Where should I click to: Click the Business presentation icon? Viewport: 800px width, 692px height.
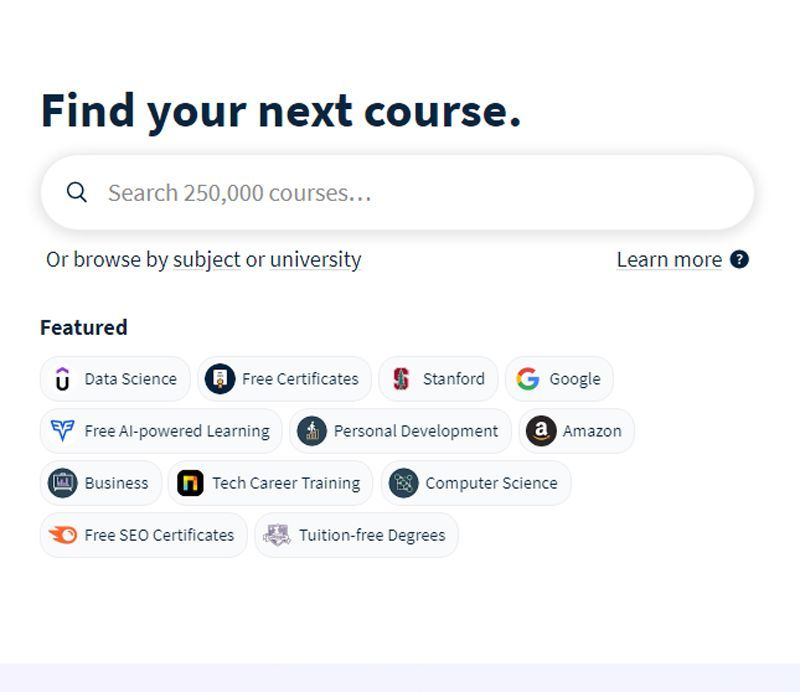(x=63, y=483)
